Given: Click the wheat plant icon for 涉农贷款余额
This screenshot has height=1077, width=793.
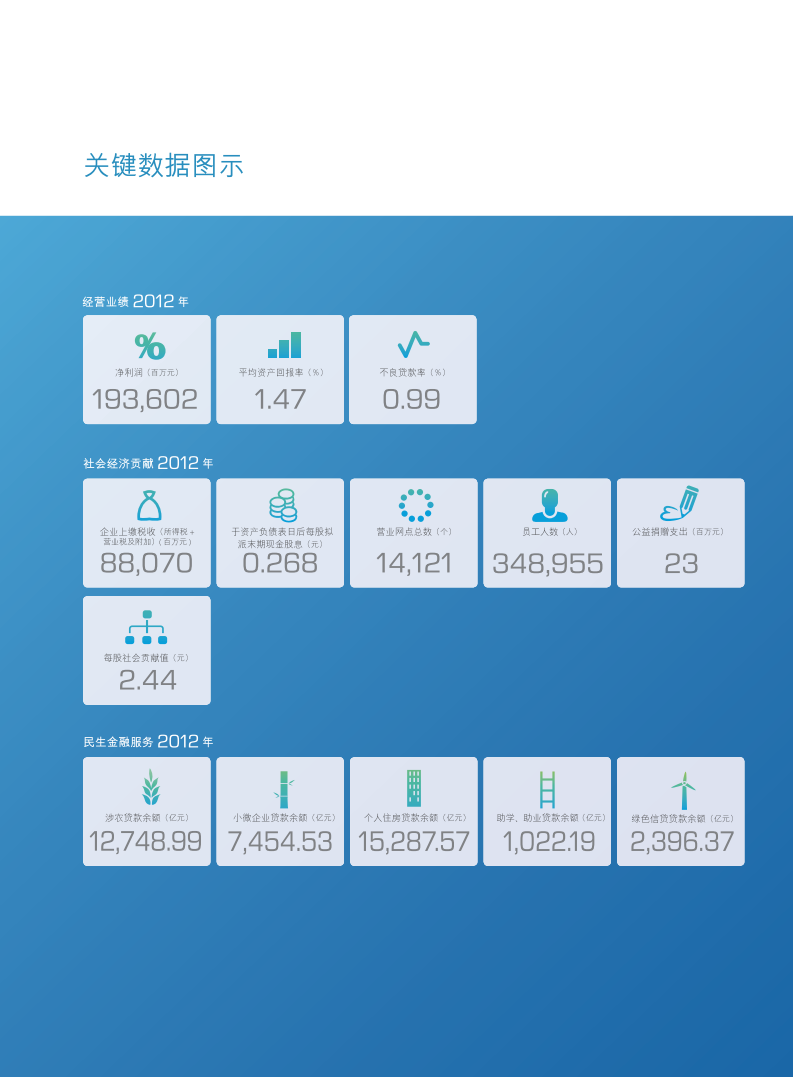Looking at the screenshot, I should (150, 787).
